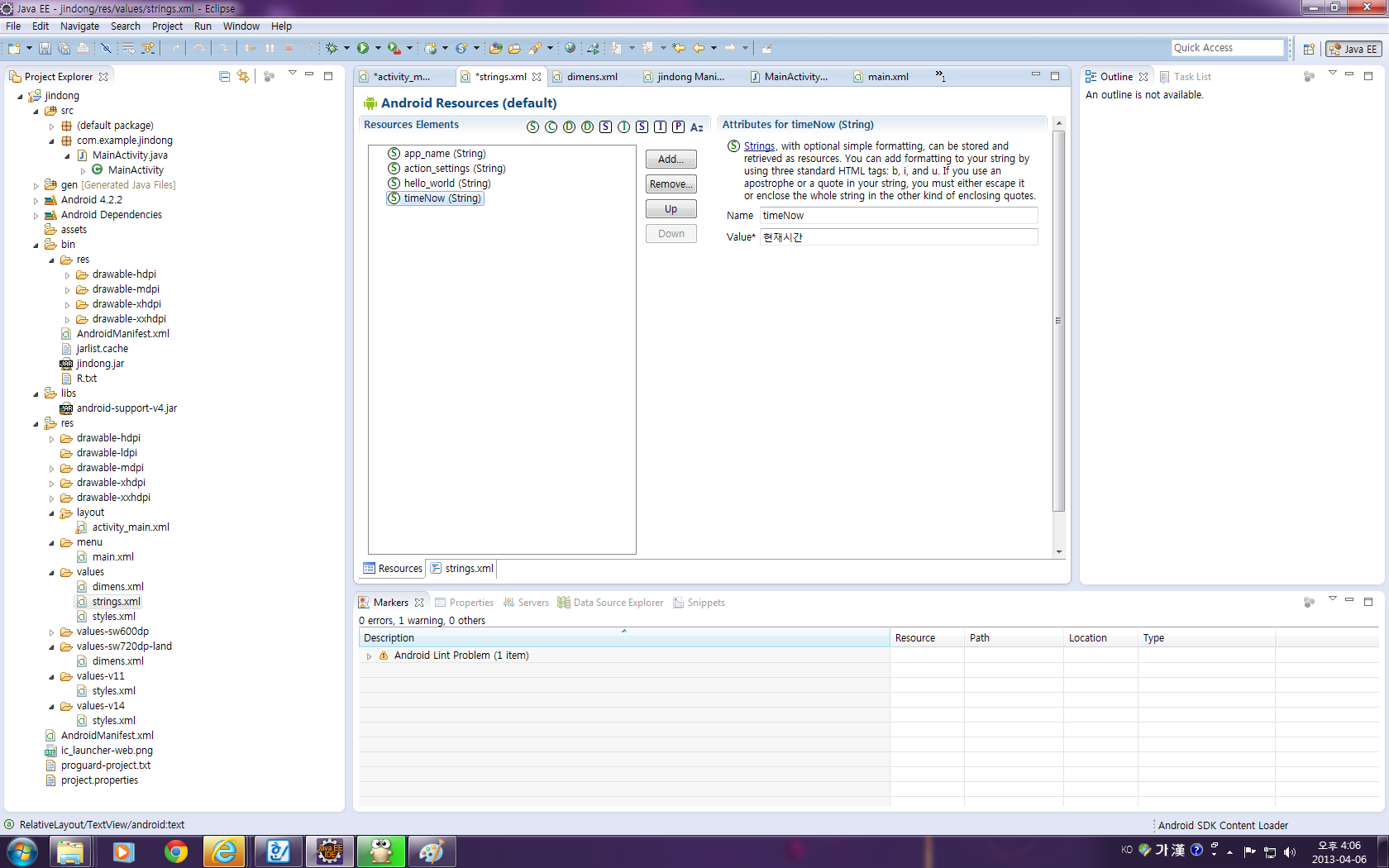
Task: Open the Back history dropdown arrow
Action: pos(714,48)
